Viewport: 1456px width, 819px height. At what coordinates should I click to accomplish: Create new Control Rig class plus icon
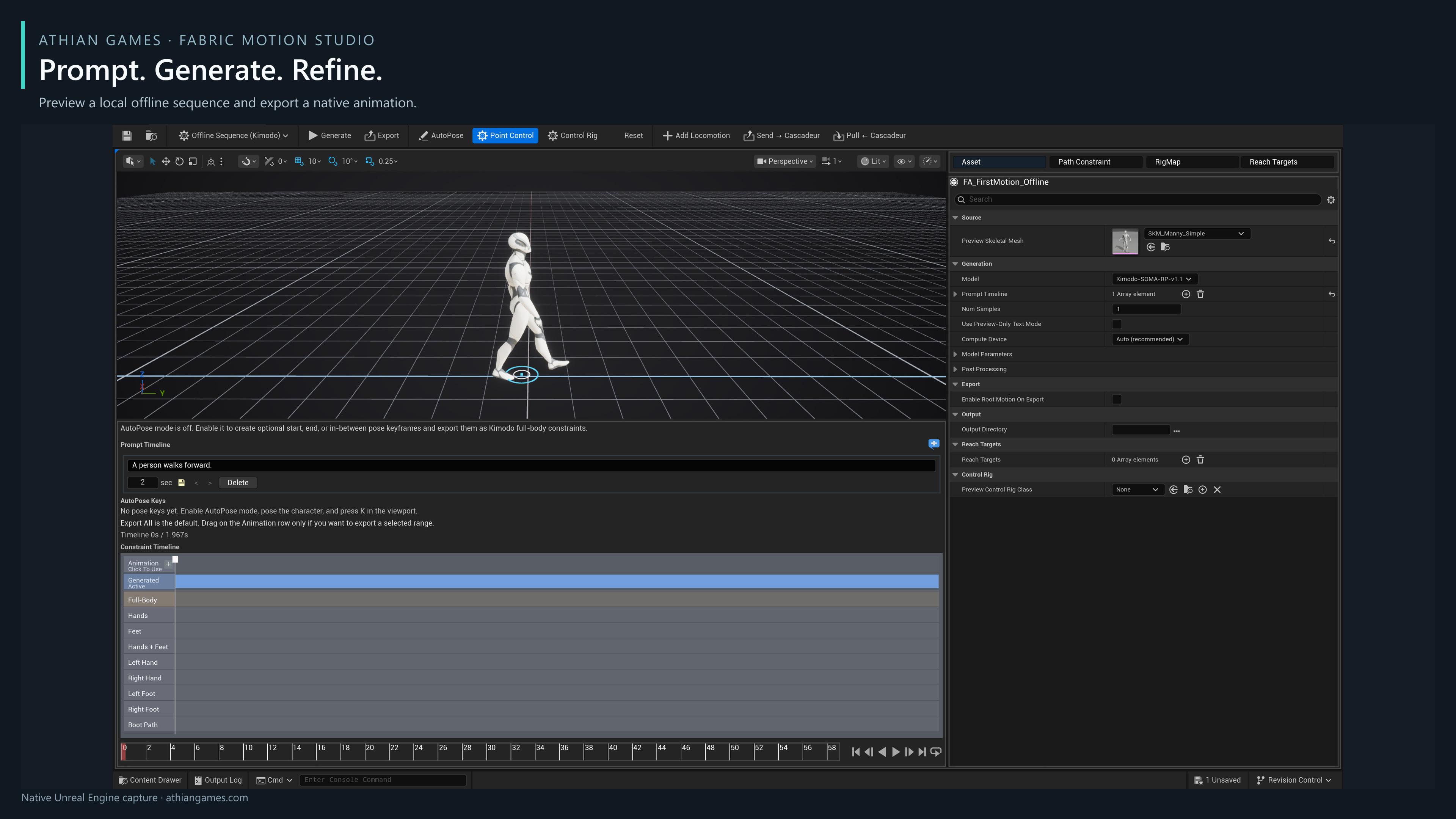tap(1203, 490)
